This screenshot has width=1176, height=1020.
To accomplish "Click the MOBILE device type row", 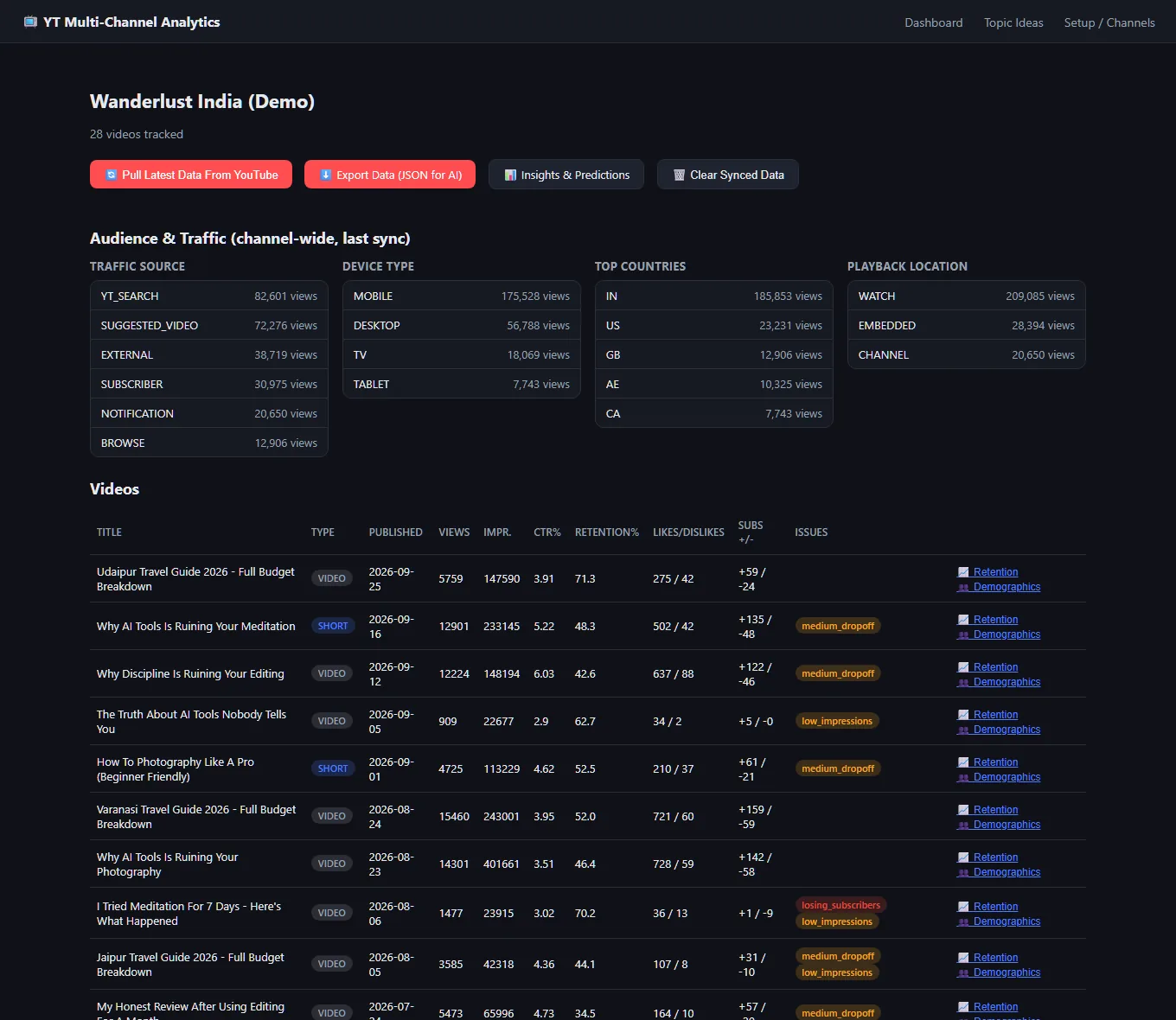I will tap(462, 296).
